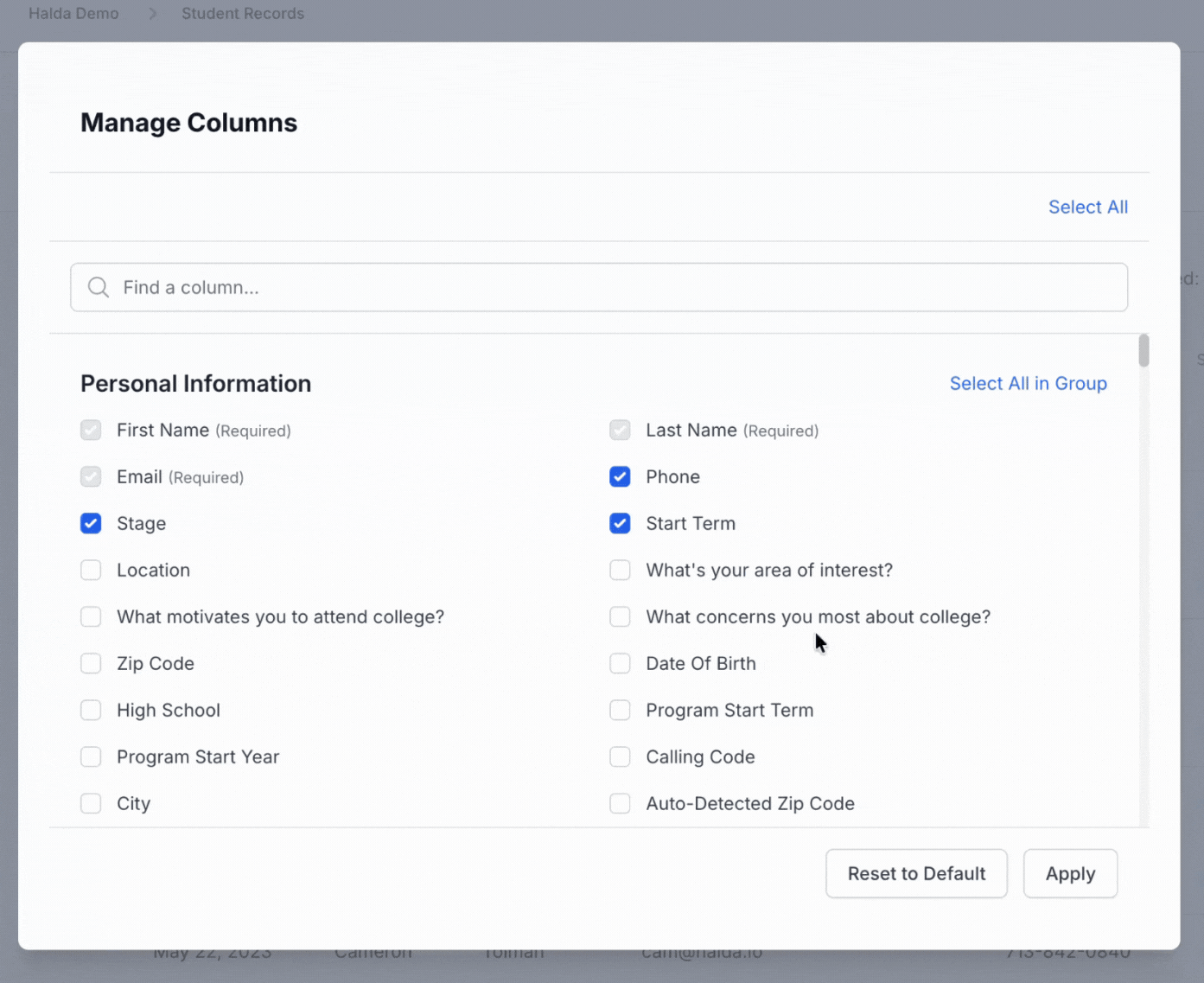Screen dimensions: 1204x983
Task: Check the City column checkbox
Action: click(x=91, y=803)
